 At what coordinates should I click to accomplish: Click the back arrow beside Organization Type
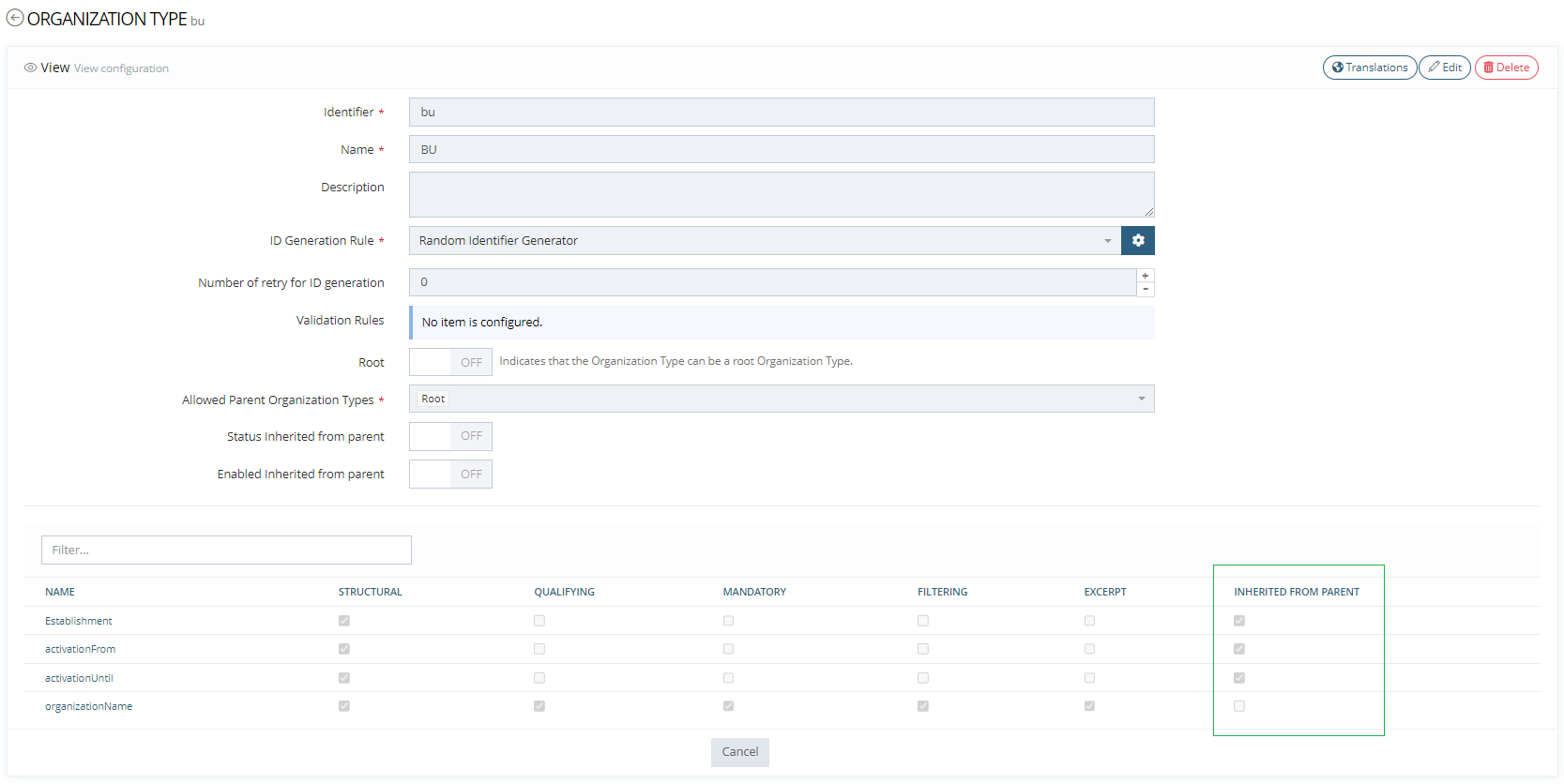tap(15, 18)
